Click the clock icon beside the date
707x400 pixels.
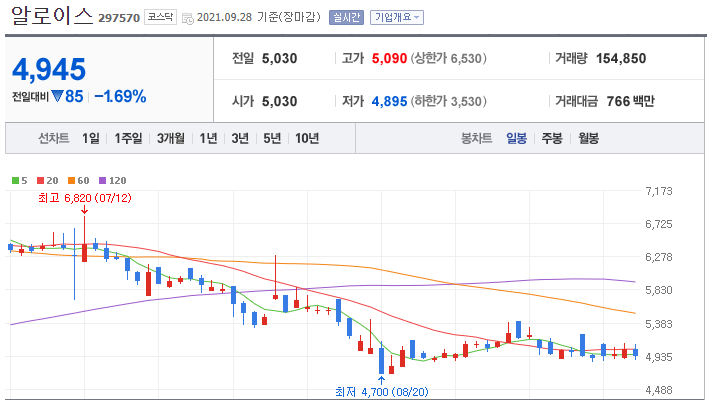pyautogui.click(x=188, y=18)
